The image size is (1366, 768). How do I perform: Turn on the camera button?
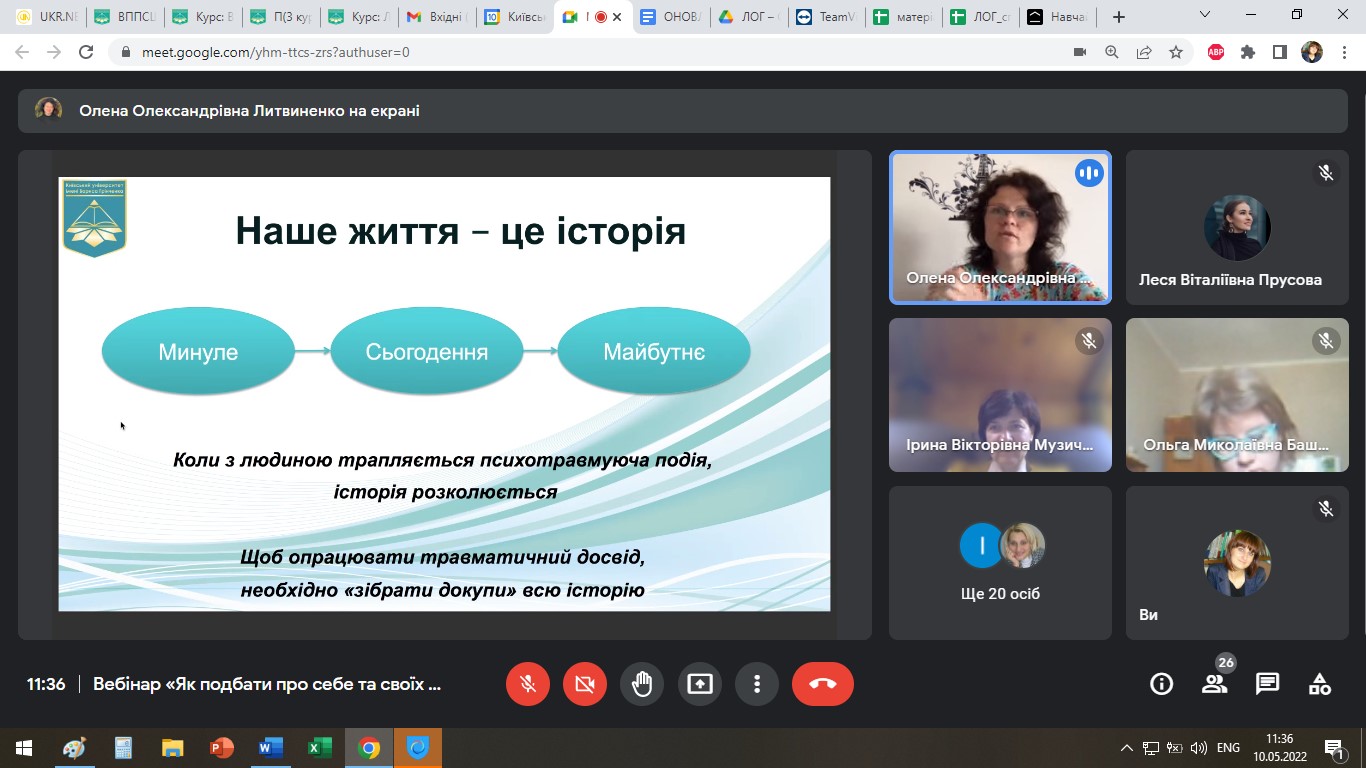pyautogui.click(x=585, y=684)
